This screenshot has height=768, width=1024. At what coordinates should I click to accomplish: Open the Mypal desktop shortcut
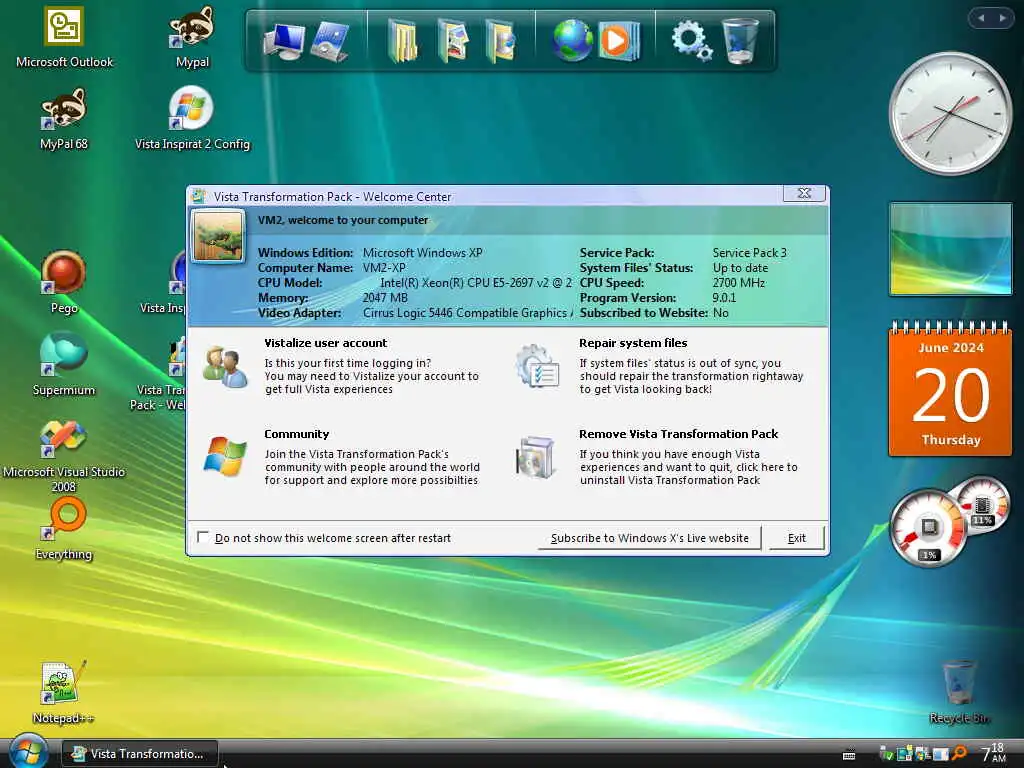192,37
